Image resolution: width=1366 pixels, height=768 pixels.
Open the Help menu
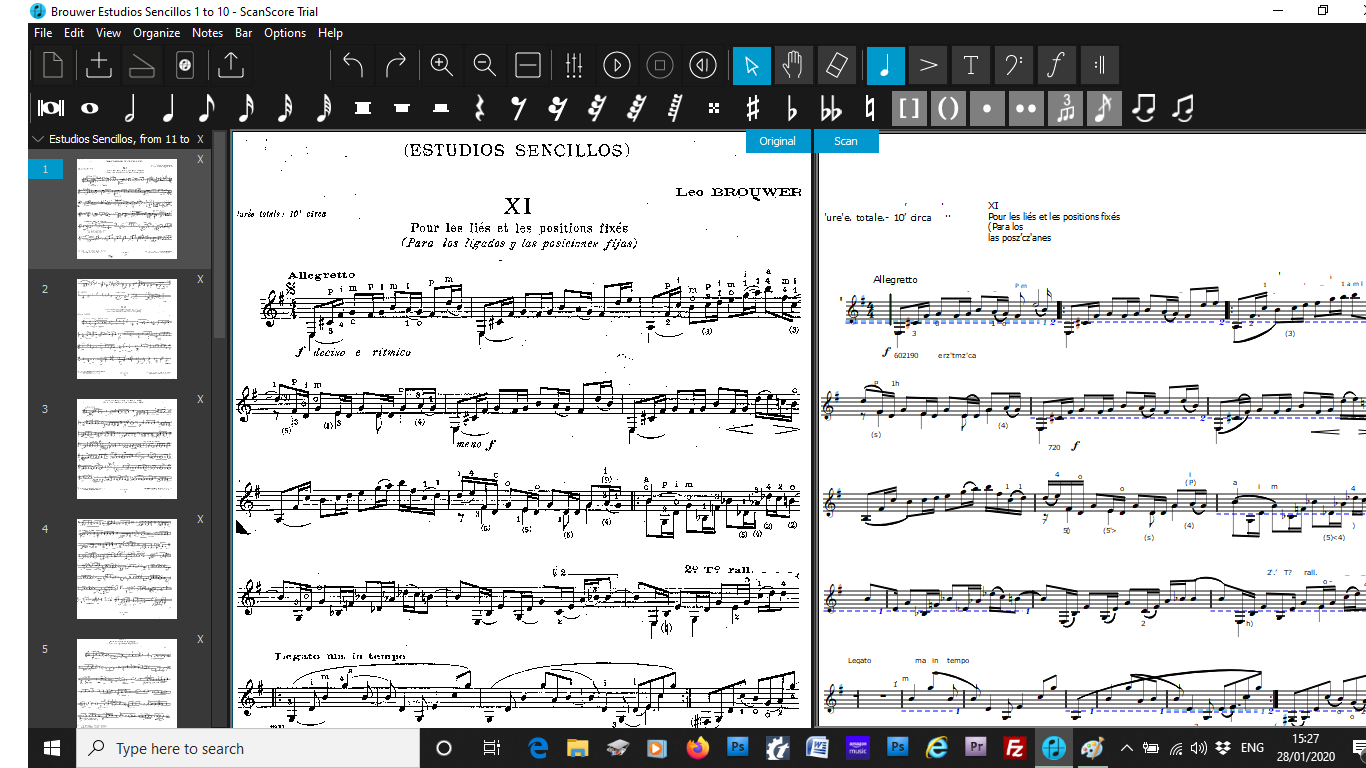tap(330, 33)
